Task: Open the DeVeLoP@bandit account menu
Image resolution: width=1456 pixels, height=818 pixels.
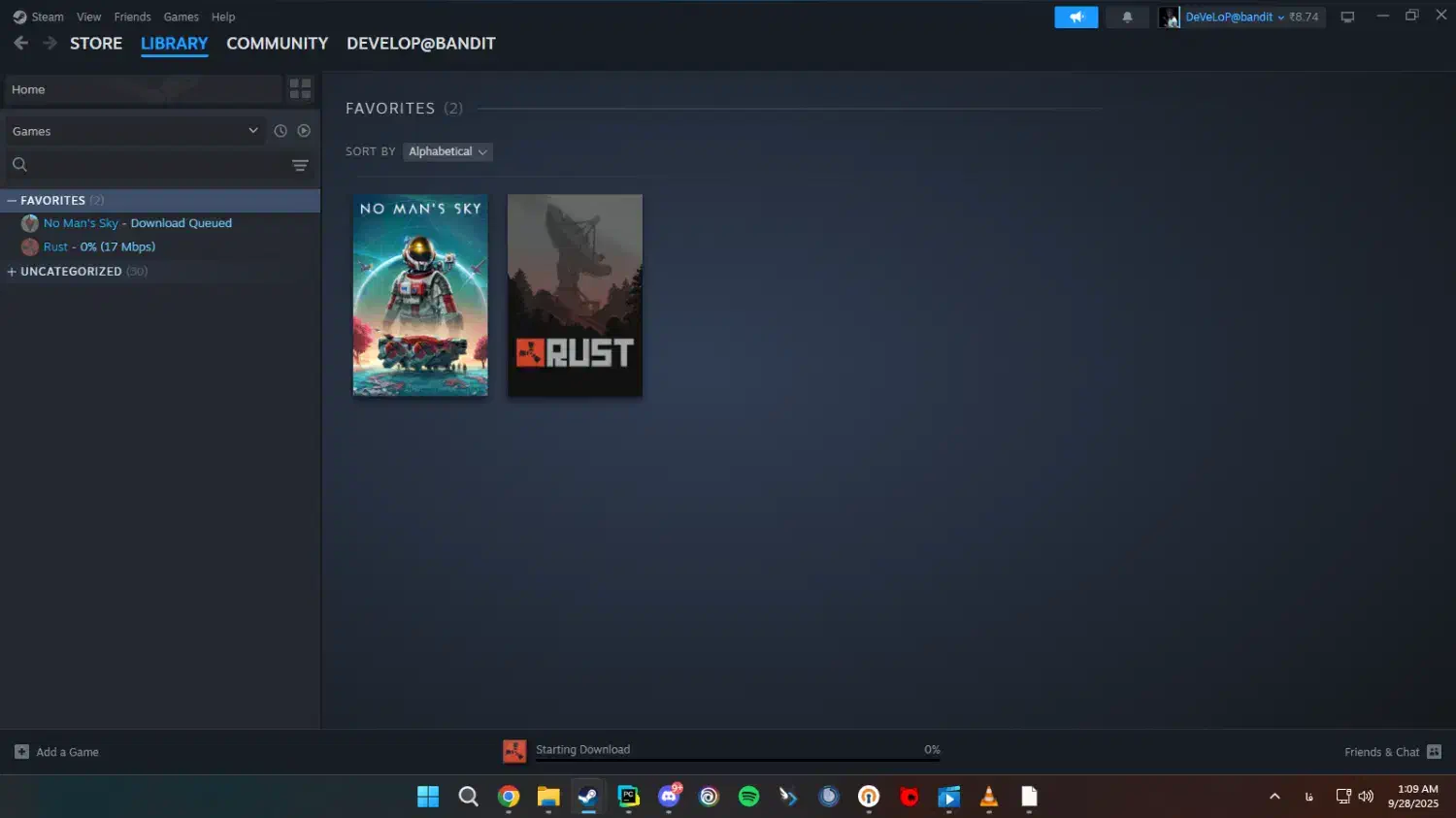Action: pyautogui.click(x=1233, y=17)
